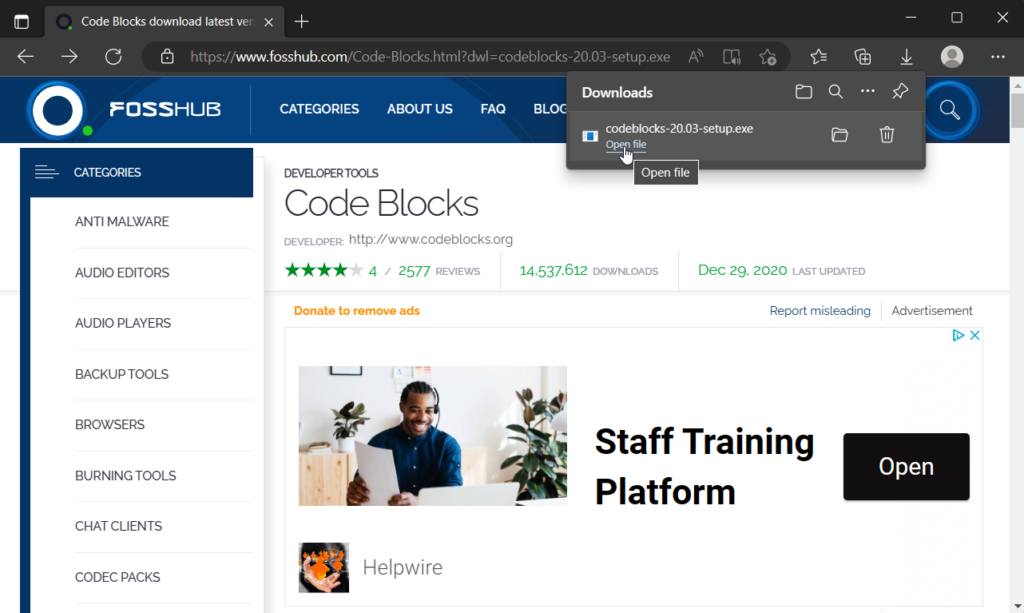Click the green star rating
Screen dimensions: 1024x613
click(x=323, y=270)
